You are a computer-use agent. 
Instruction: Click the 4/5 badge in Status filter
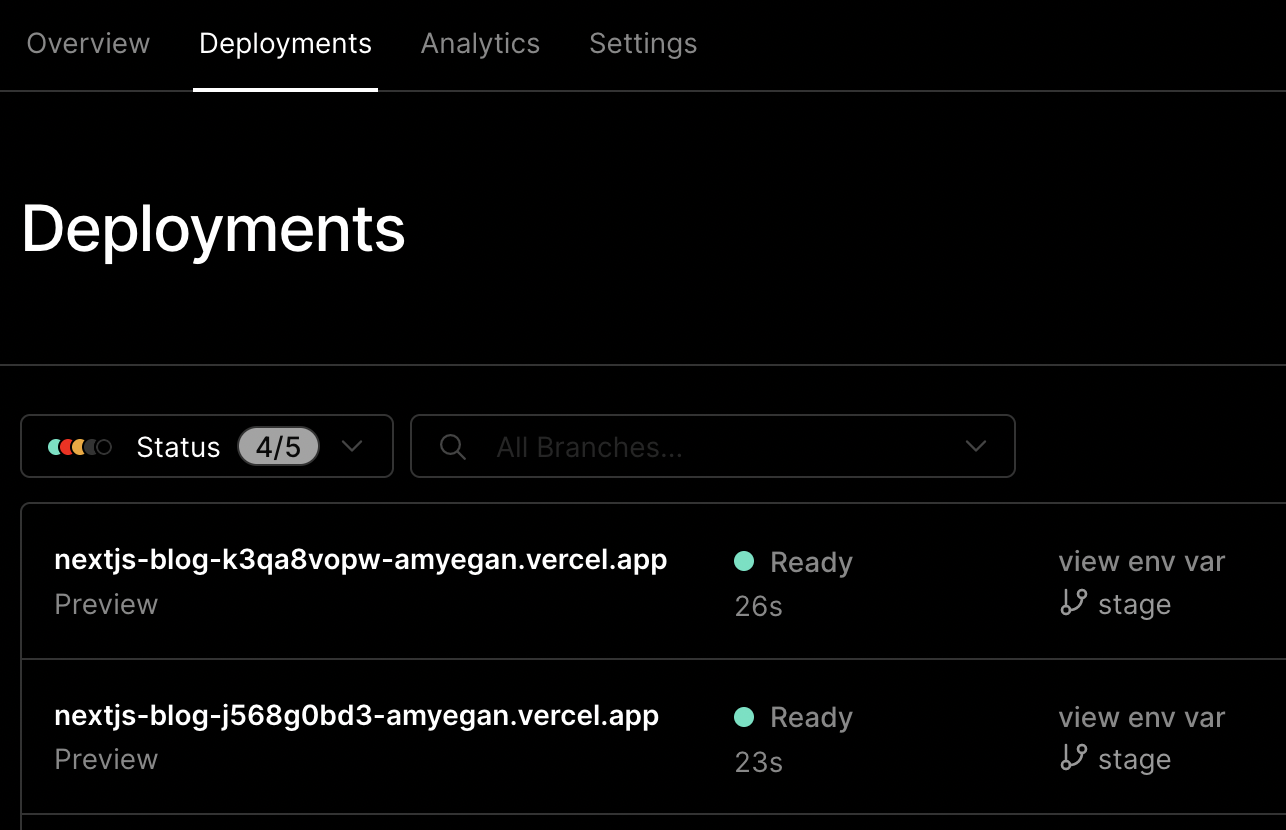pyautogui.click(x=278, y=446)
